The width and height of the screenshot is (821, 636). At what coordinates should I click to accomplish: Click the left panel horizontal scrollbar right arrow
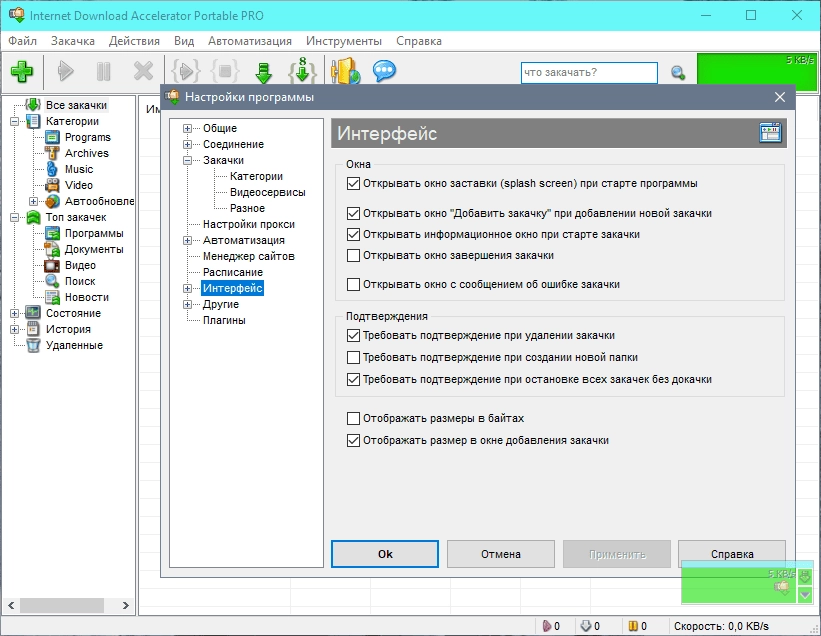pyautogui.click(x=126, y=605)
